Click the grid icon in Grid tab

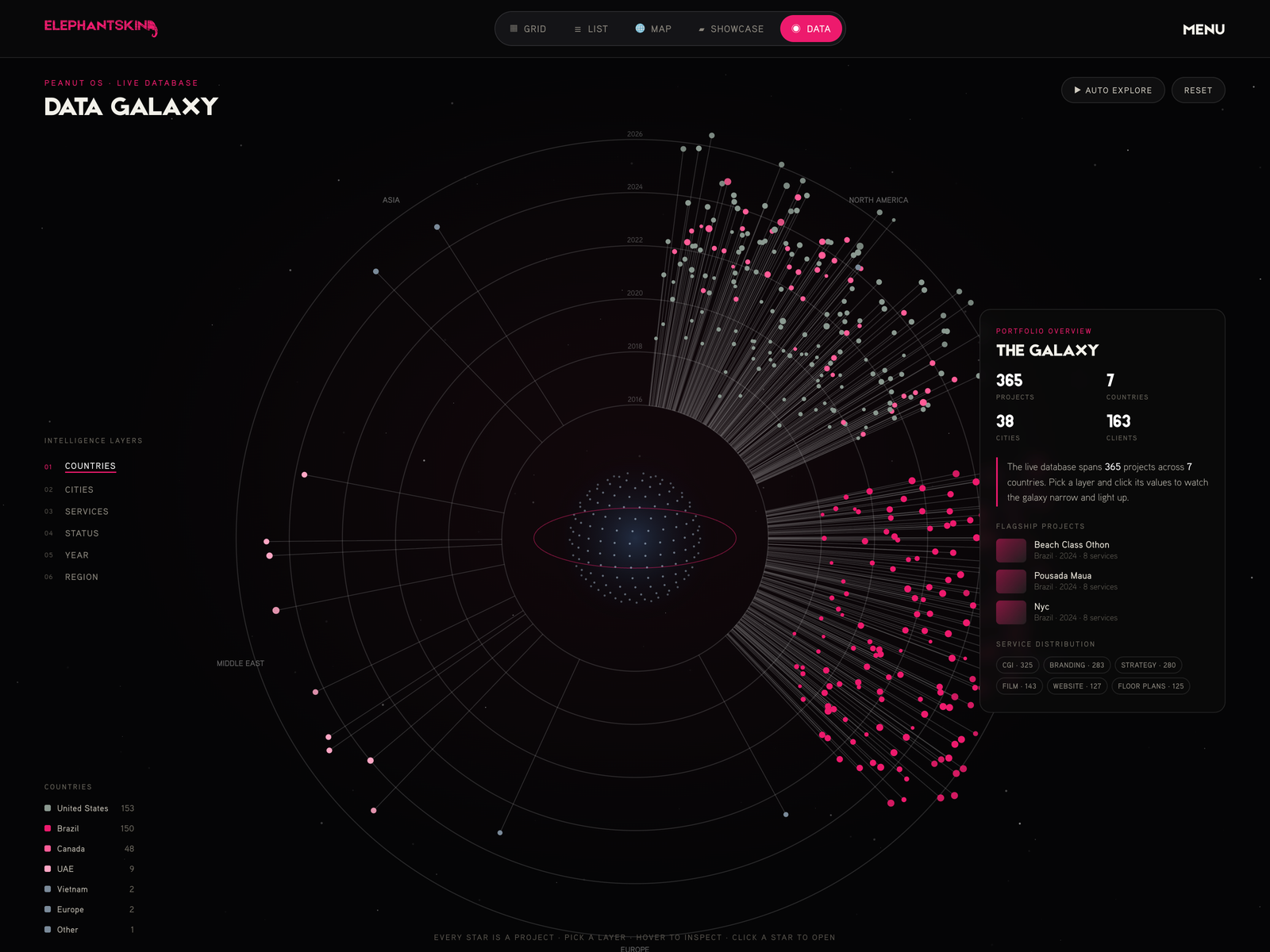(514, 29)
